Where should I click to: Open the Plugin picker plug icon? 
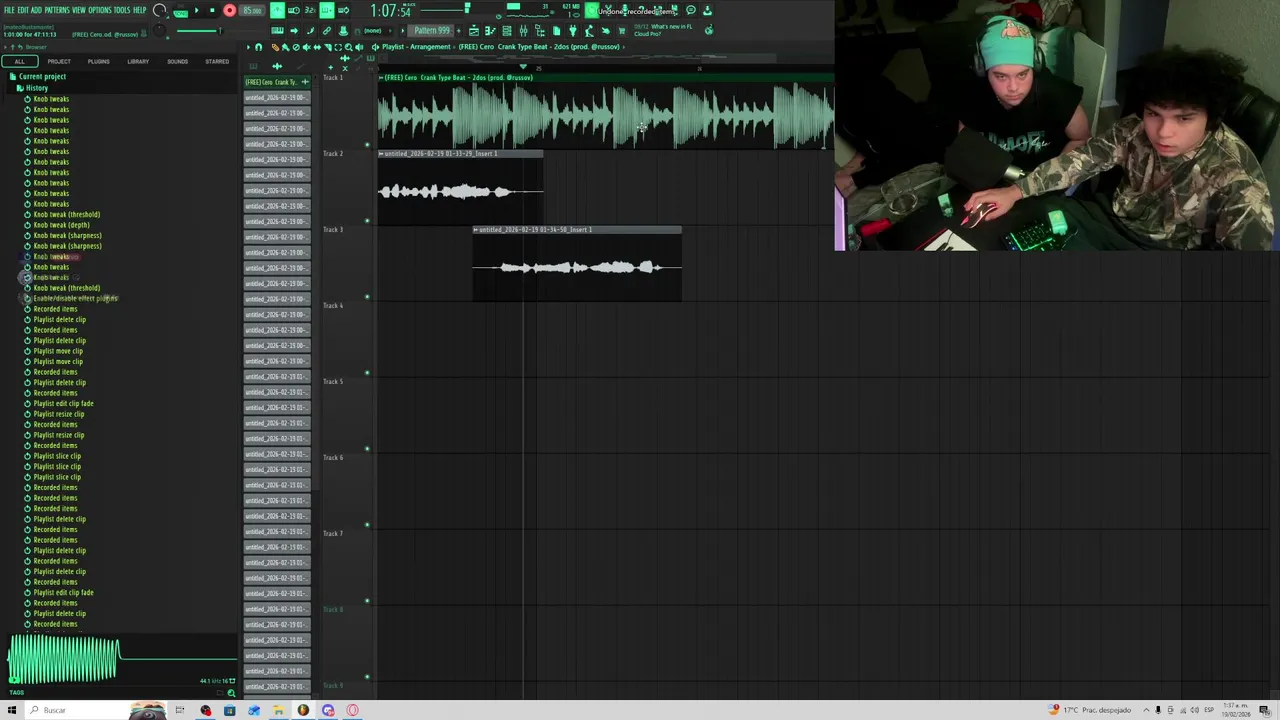click(573, 30)
